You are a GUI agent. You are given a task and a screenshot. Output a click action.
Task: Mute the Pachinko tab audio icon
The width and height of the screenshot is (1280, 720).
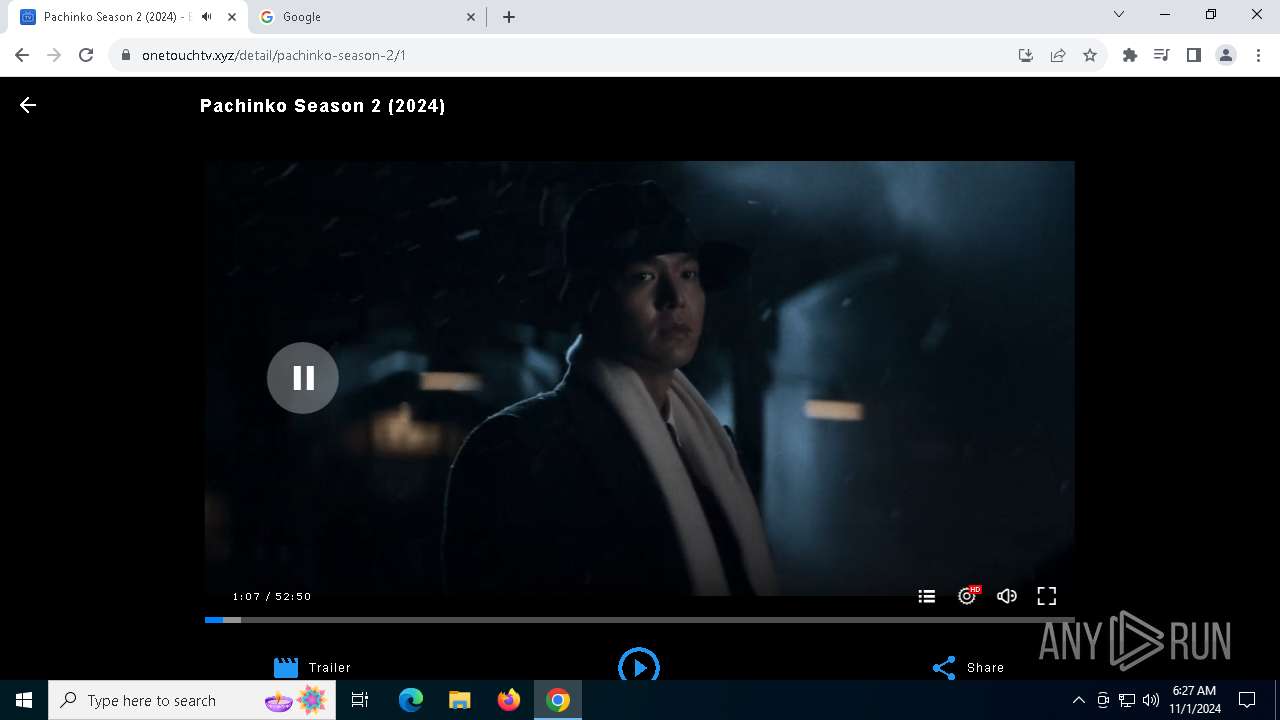(x=207, y=17)
